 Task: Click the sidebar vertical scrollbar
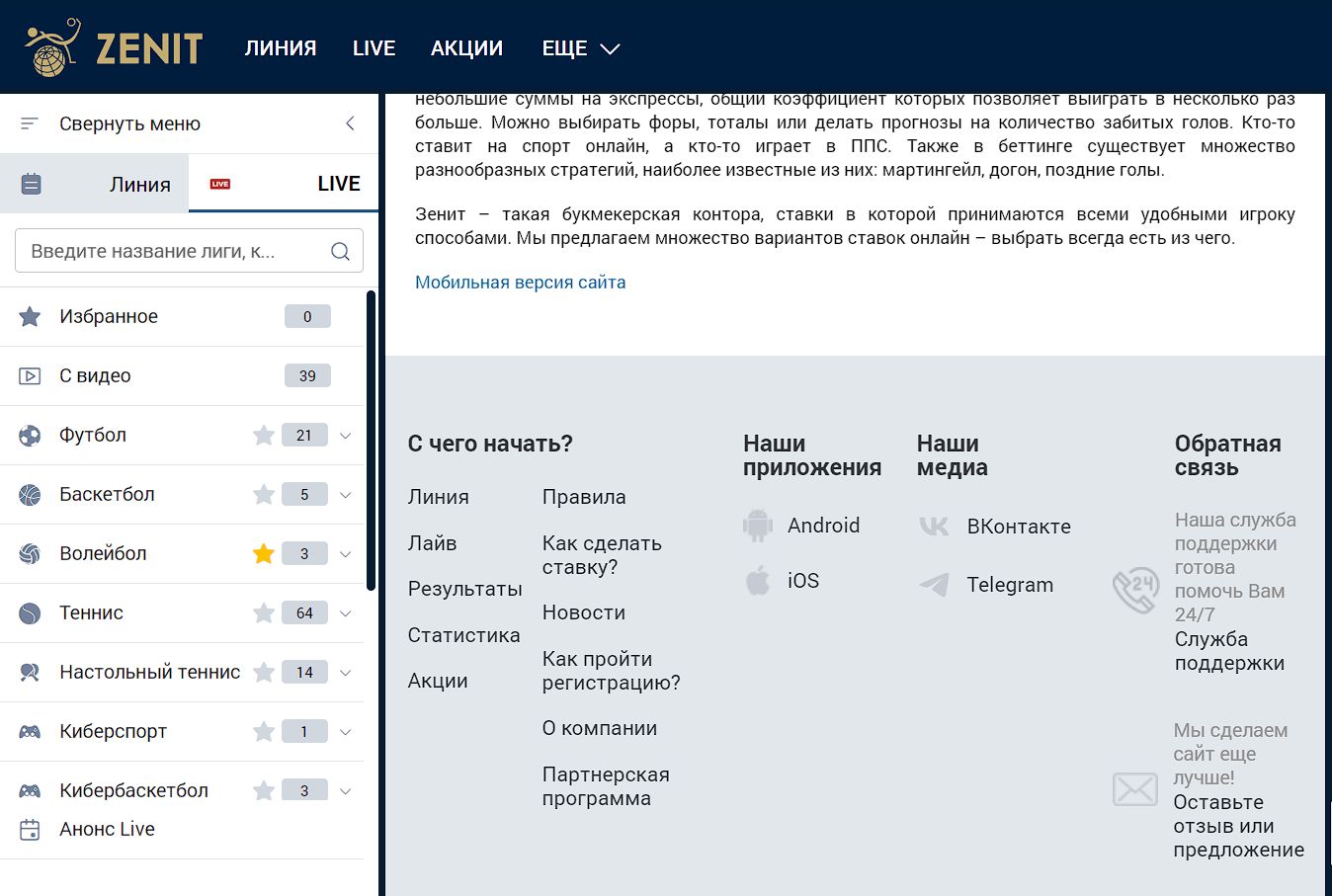(x=371, y=441)
